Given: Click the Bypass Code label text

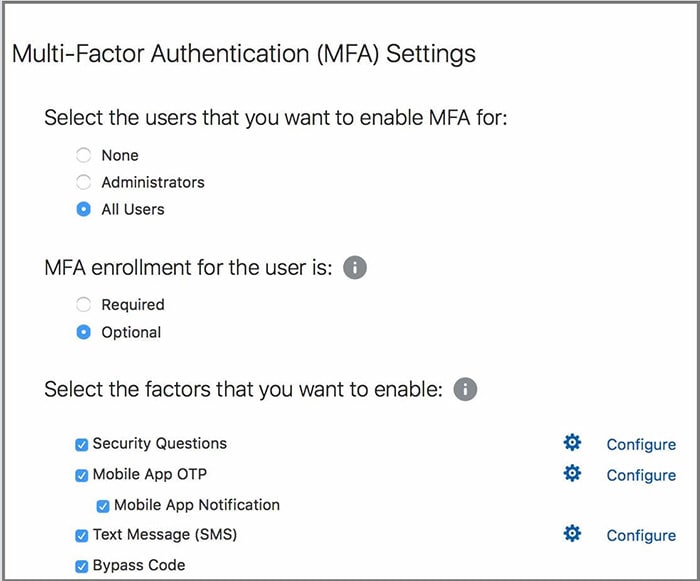Looking at the screenshot, I should click(x=139, y=566).
